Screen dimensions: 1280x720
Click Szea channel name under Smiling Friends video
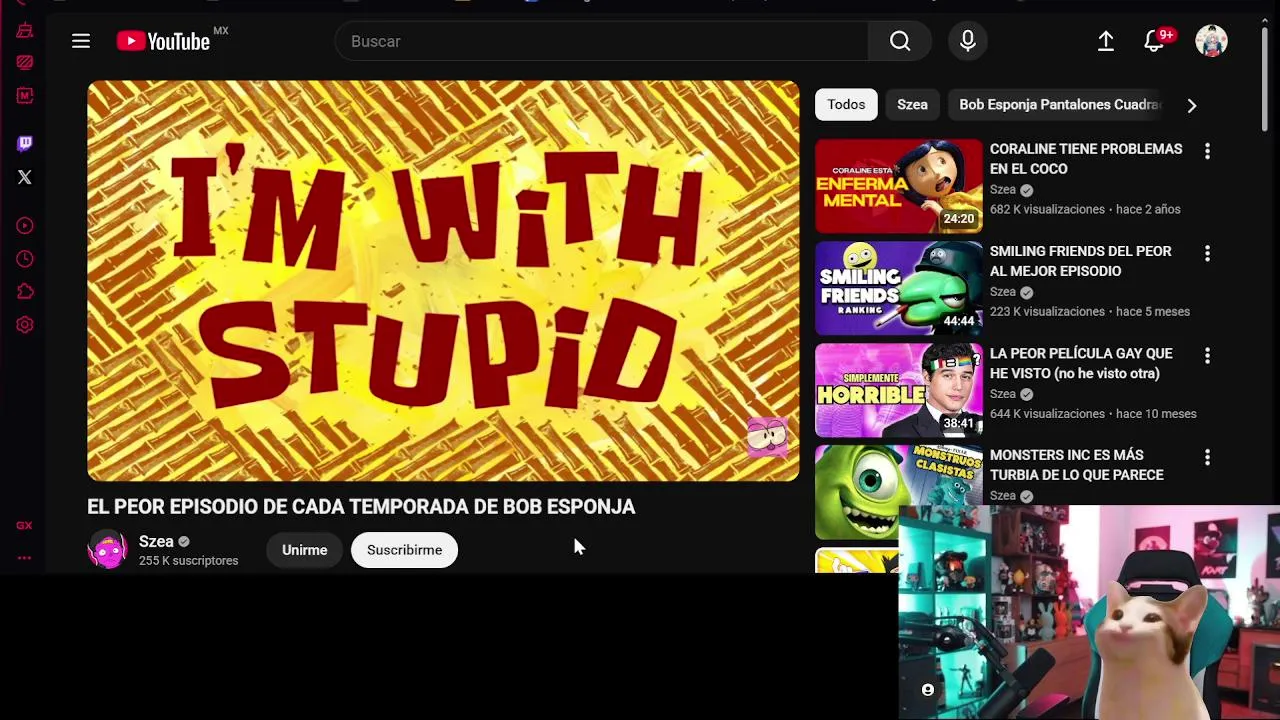point(1003,291)
